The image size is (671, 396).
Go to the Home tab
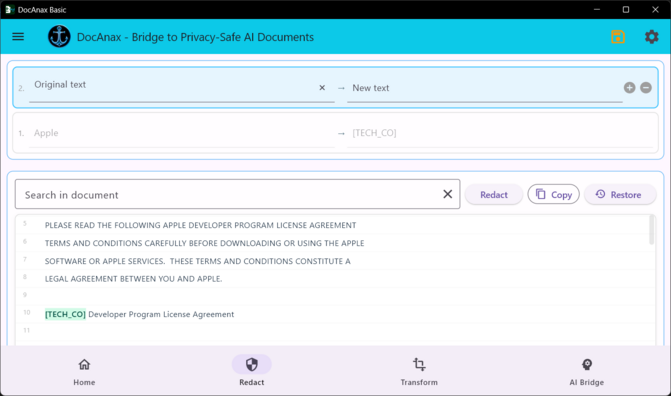click(84, 372)
